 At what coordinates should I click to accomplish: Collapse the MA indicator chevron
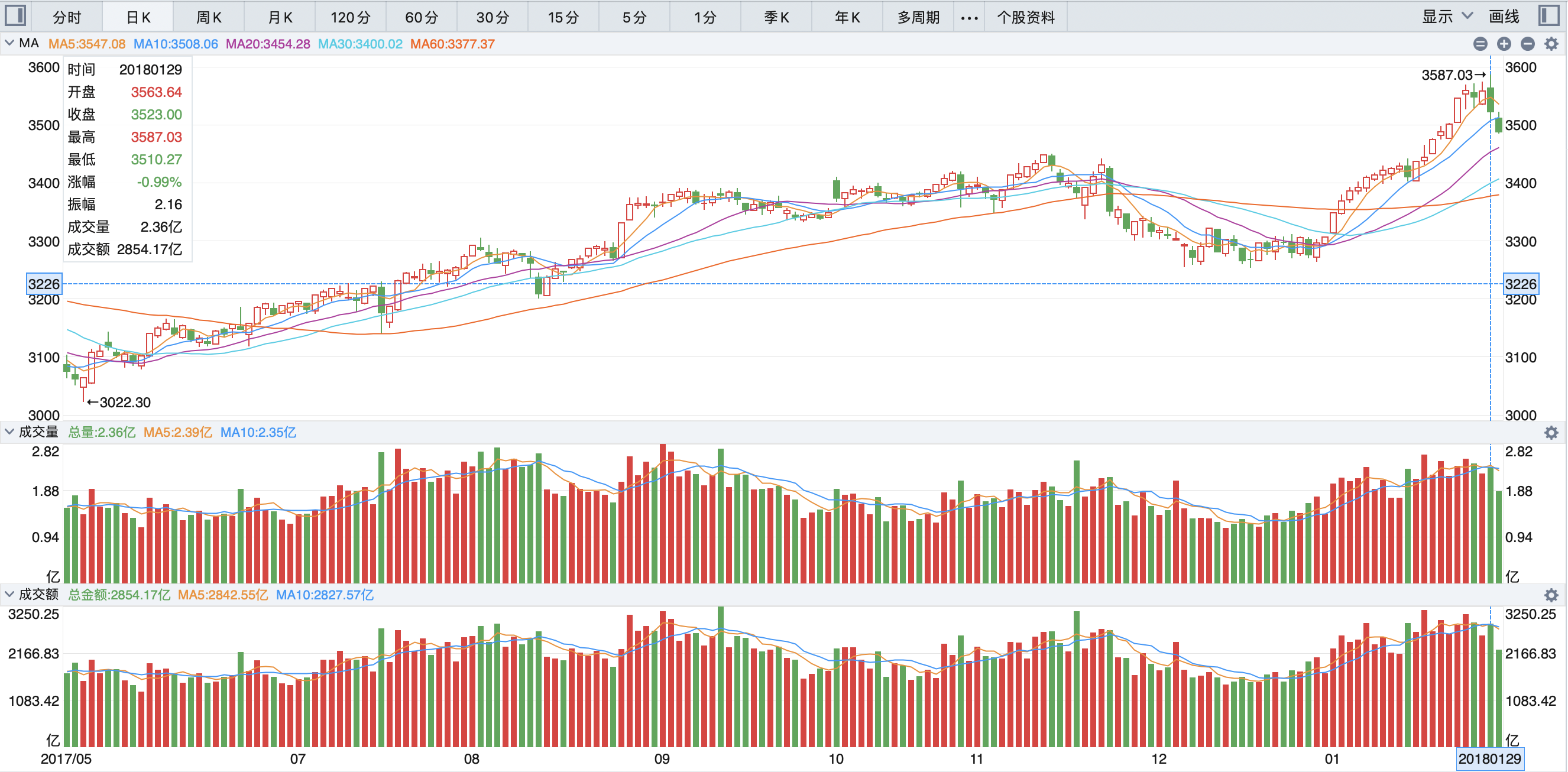point(9,43)
